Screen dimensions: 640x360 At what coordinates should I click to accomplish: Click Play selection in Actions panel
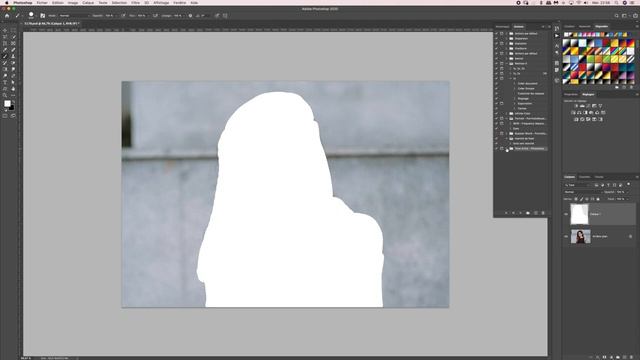point(520,213)
